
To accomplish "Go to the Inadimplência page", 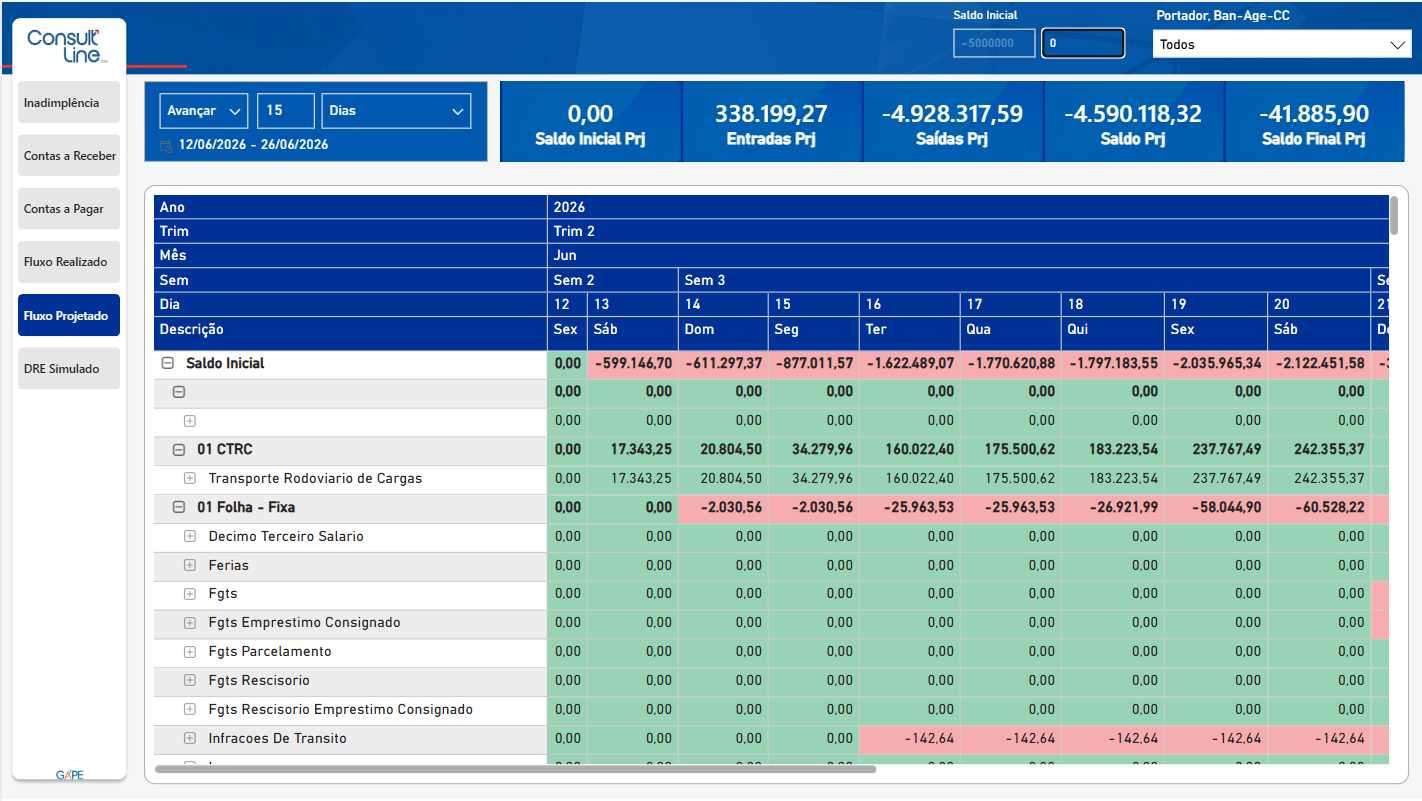I will pyautogui.click(x=69, y=103).
